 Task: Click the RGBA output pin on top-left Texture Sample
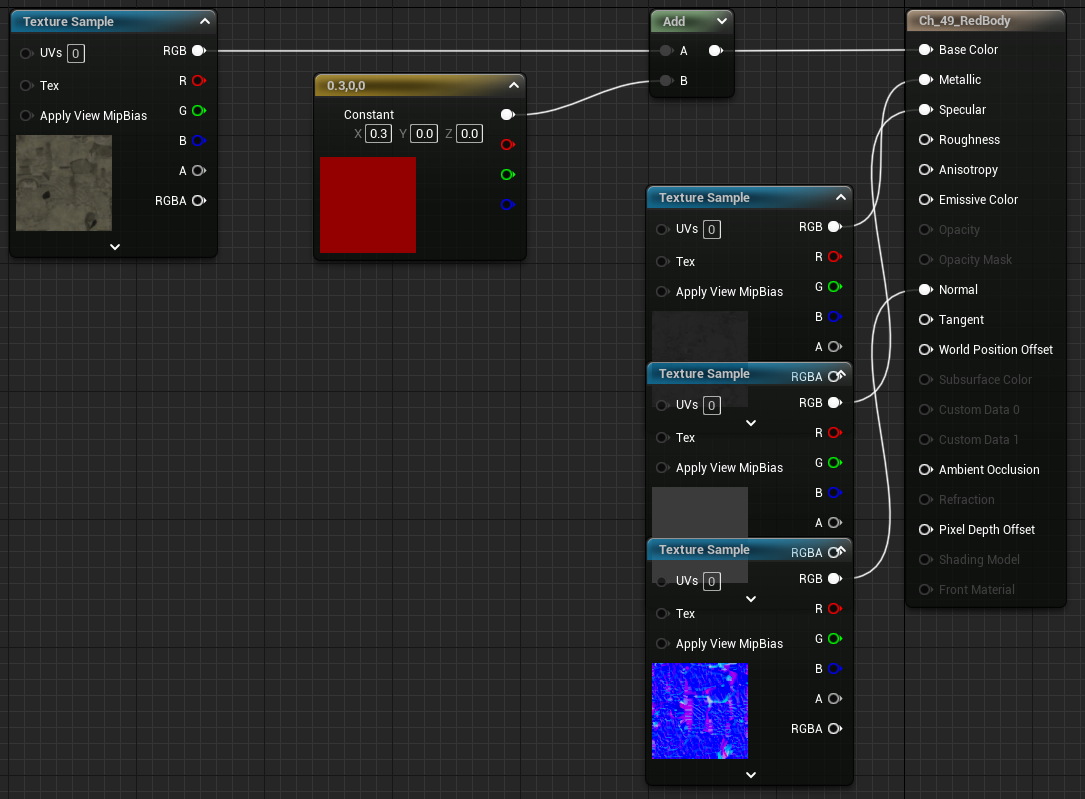point(199,201)
